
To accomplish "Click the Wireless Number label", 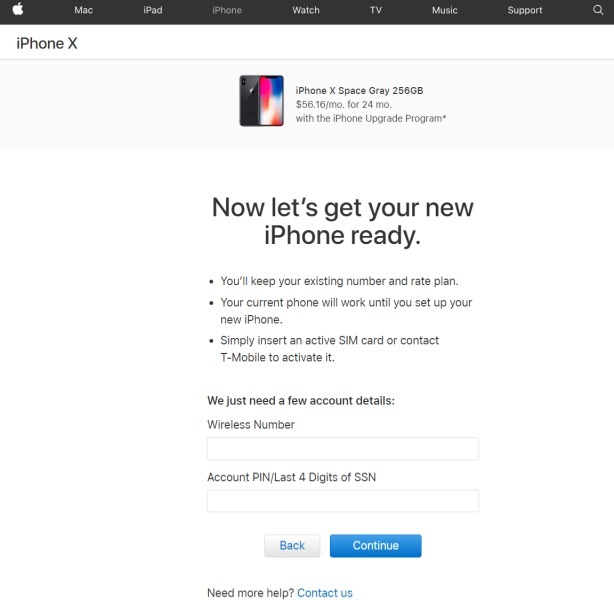I will point(251,425).
